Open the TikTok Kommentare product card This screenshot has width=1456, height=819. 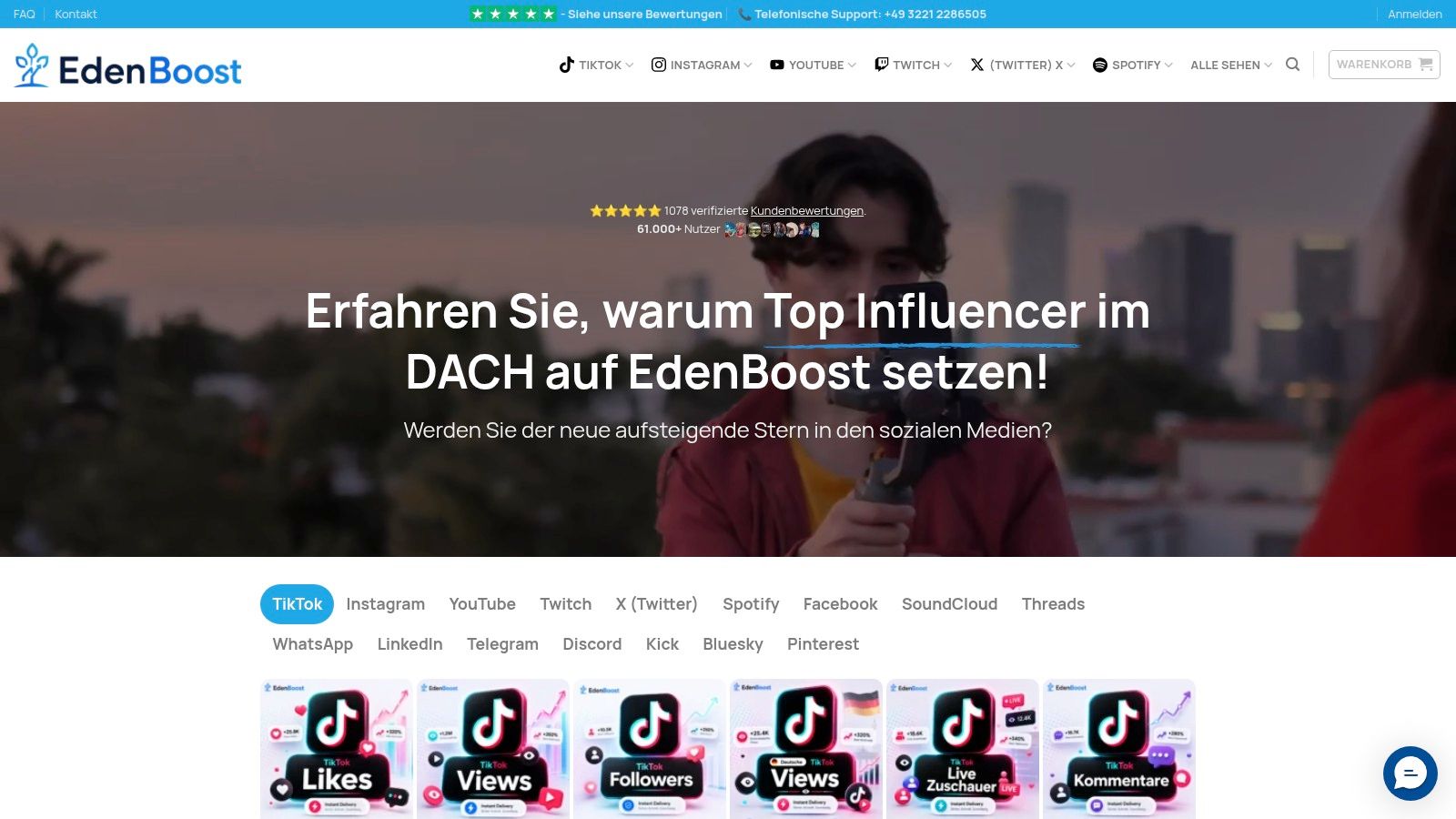point(1119,749)
